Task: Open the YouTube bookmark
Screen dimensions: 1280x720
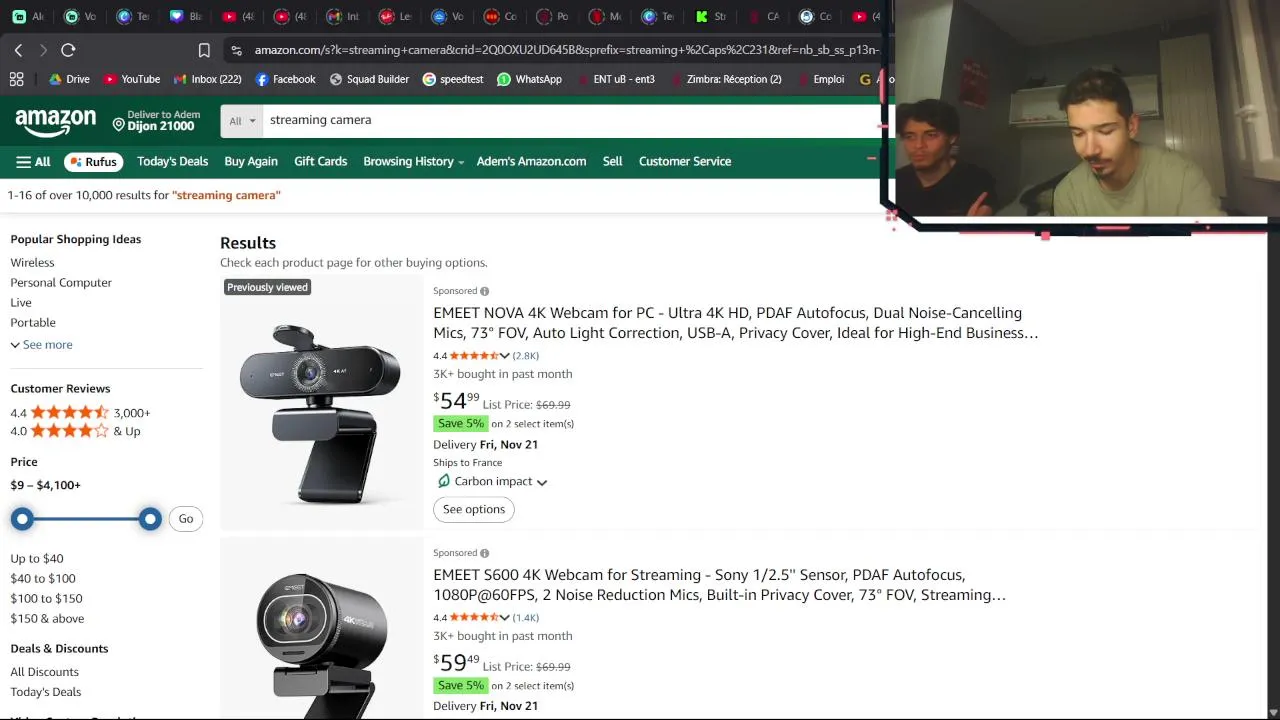Action: point(131,79)
